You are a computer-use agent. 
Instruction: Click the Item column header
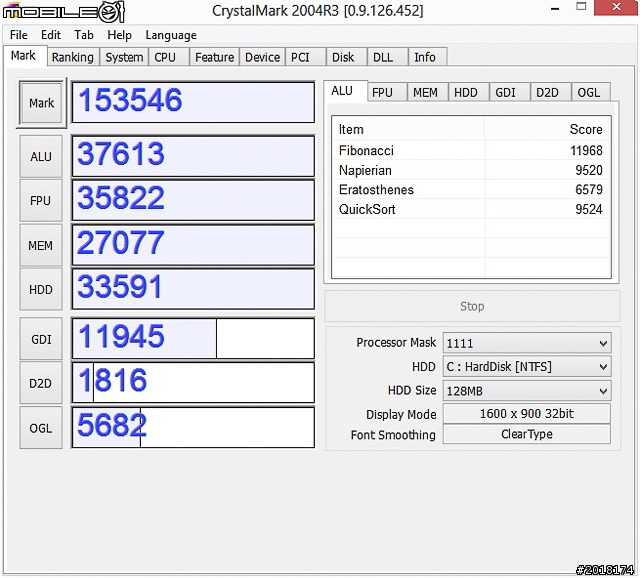coord(409,129)
